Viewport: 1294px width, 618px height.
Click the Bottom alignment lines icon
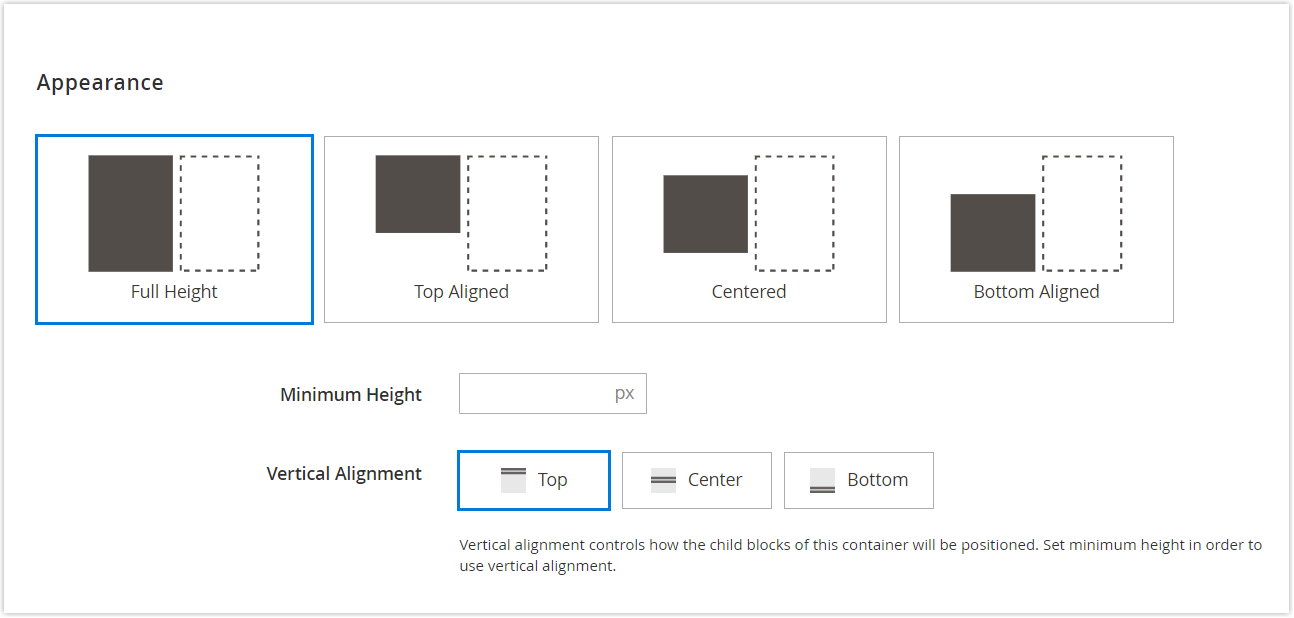tap(822, 480)
